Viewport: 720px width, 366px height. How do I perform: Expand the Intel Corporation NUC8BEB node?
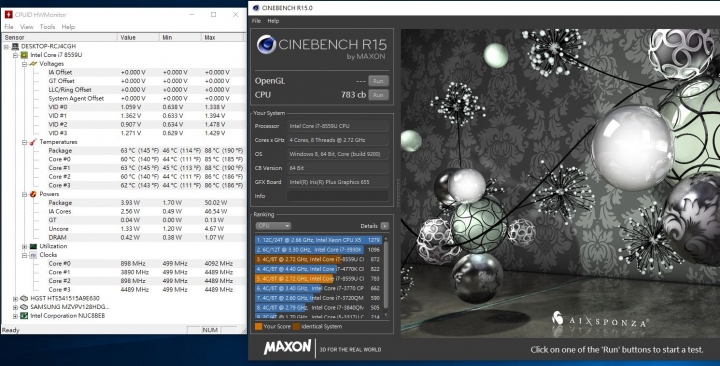pos(15,316)
